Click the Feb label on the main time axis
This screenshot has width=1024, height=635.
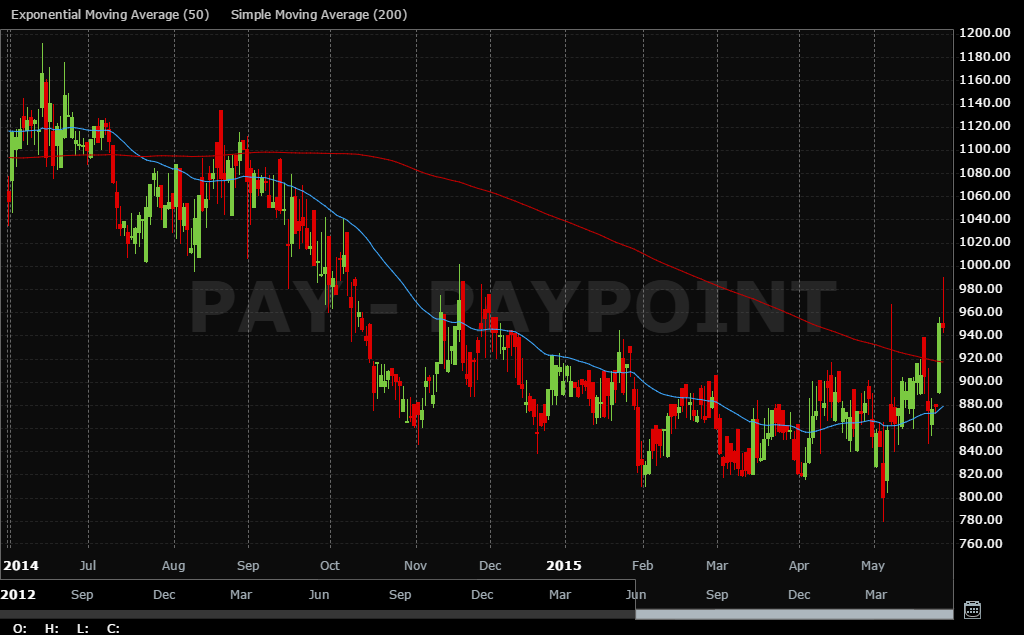(x=642, y=565)
